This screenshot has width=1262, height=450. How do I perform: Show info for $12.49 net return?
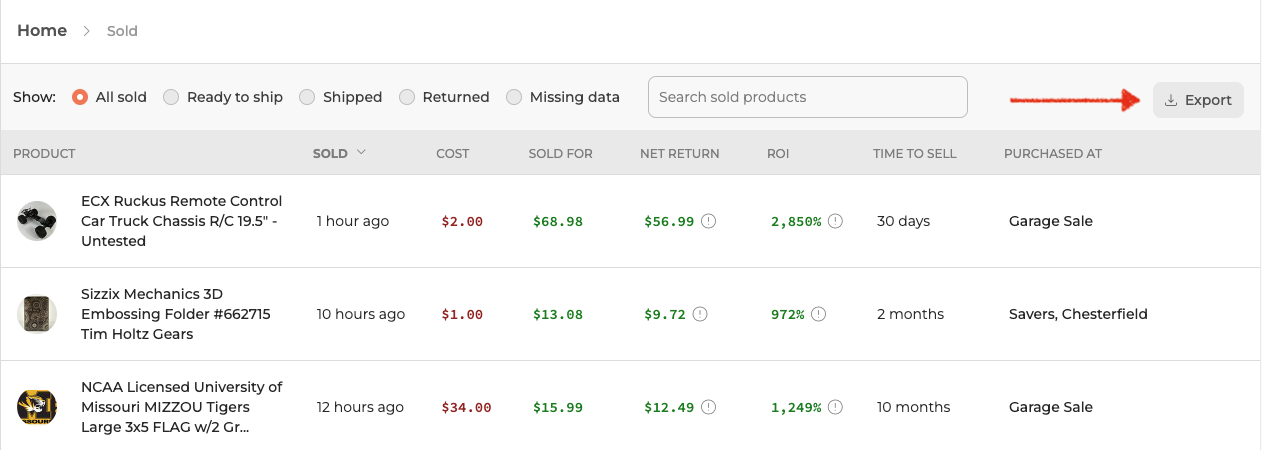coord(709,407)
